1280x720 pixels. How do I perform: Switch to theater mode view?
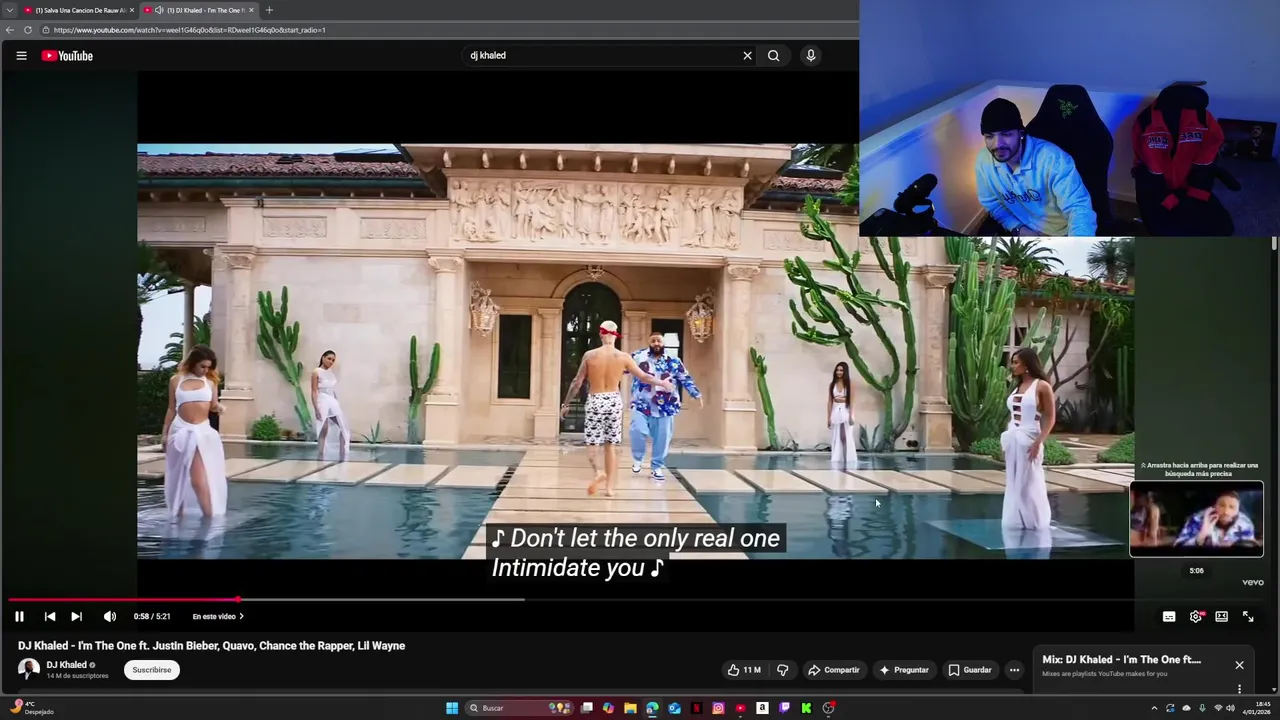1222,617
